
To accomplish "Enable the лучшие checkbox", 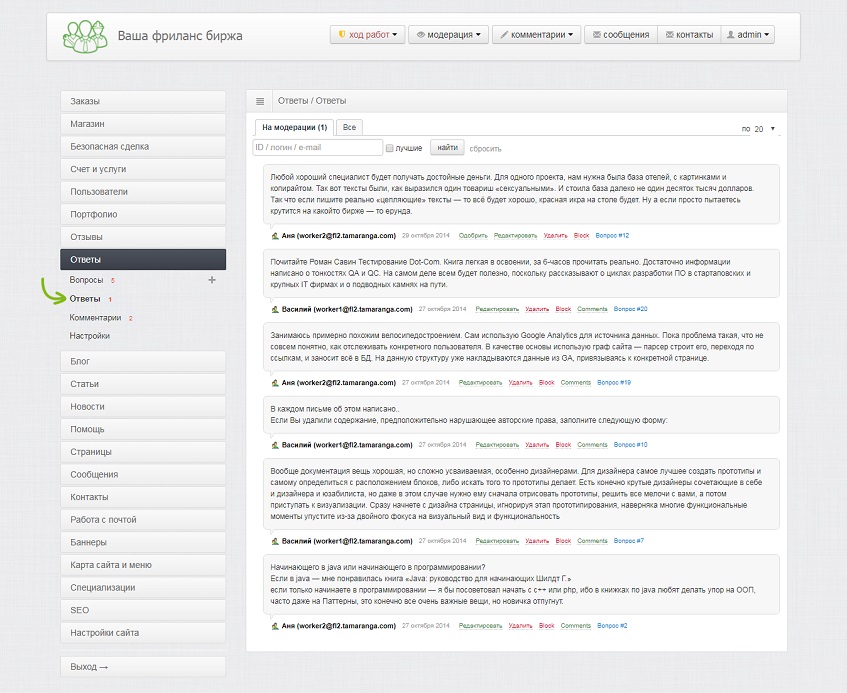I will click(389, 148).
